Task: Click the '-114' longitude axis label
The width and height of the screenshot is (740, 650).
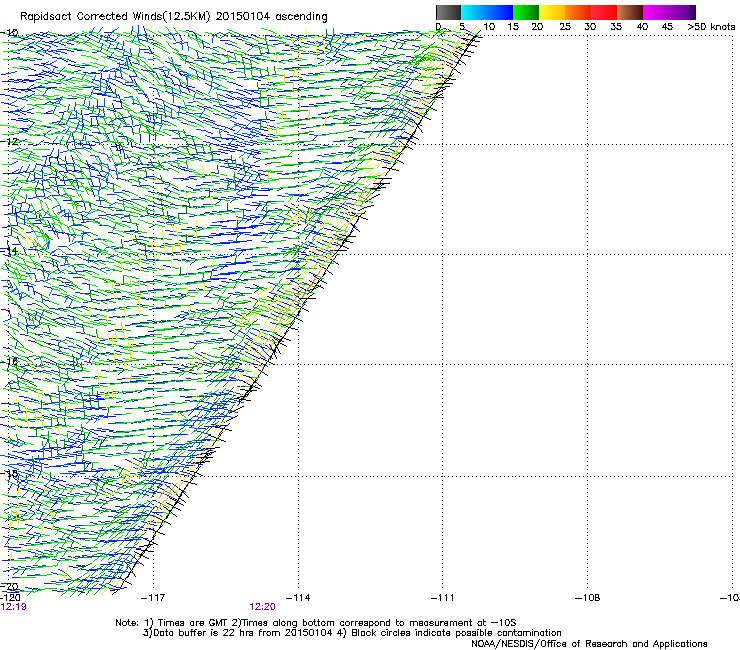Action: point(298,598)
